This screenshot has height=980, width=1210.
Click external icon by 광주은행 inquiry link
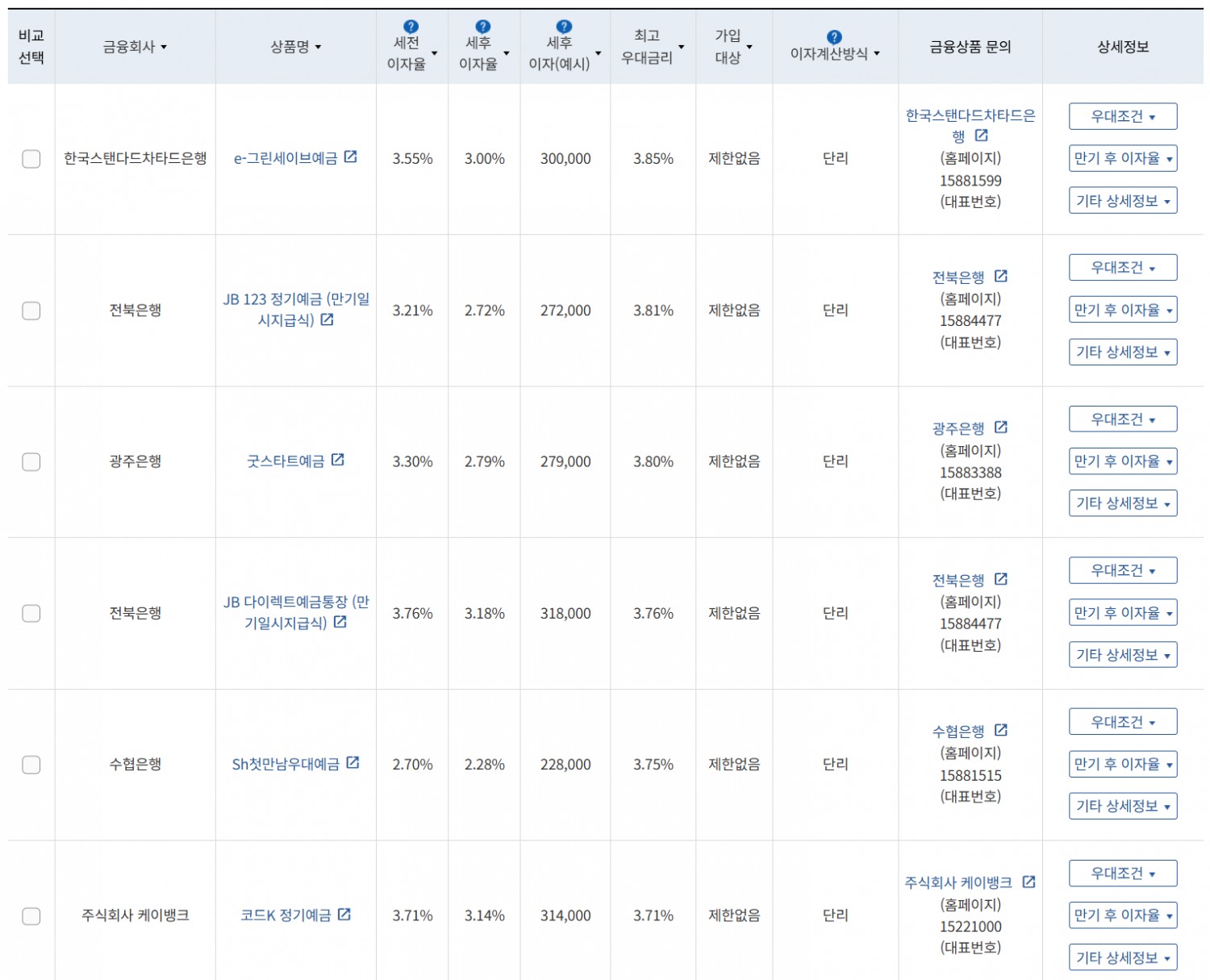pyautogui.click(x=1001, y=427)
